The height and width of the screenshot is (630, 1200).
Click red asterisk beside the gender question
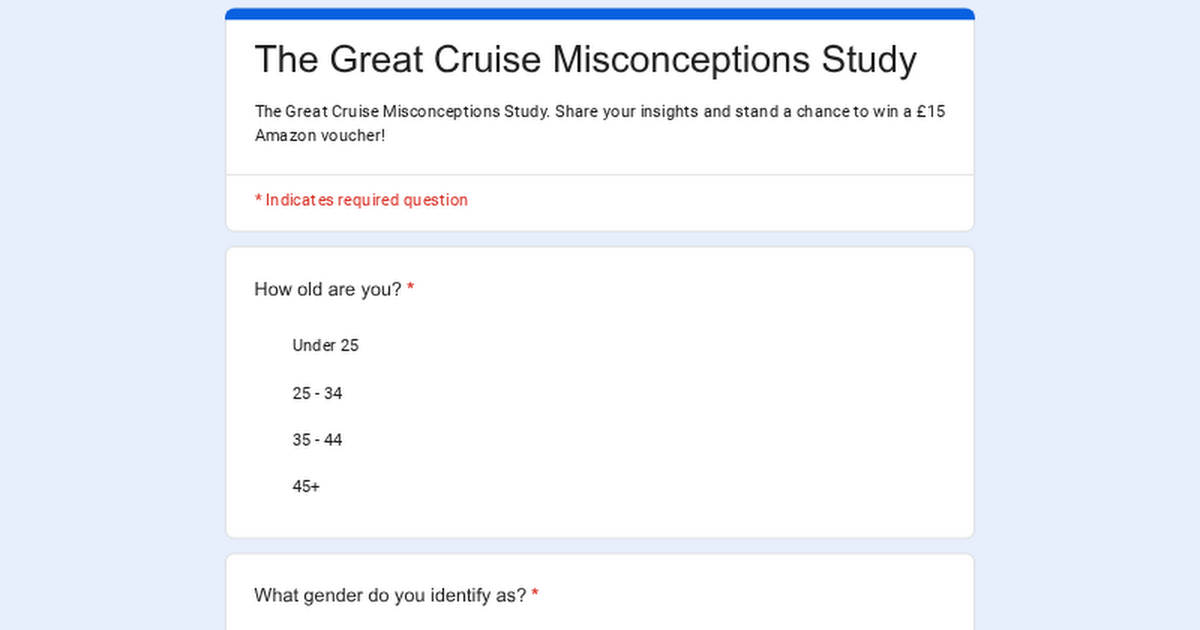tap(535, 595)
